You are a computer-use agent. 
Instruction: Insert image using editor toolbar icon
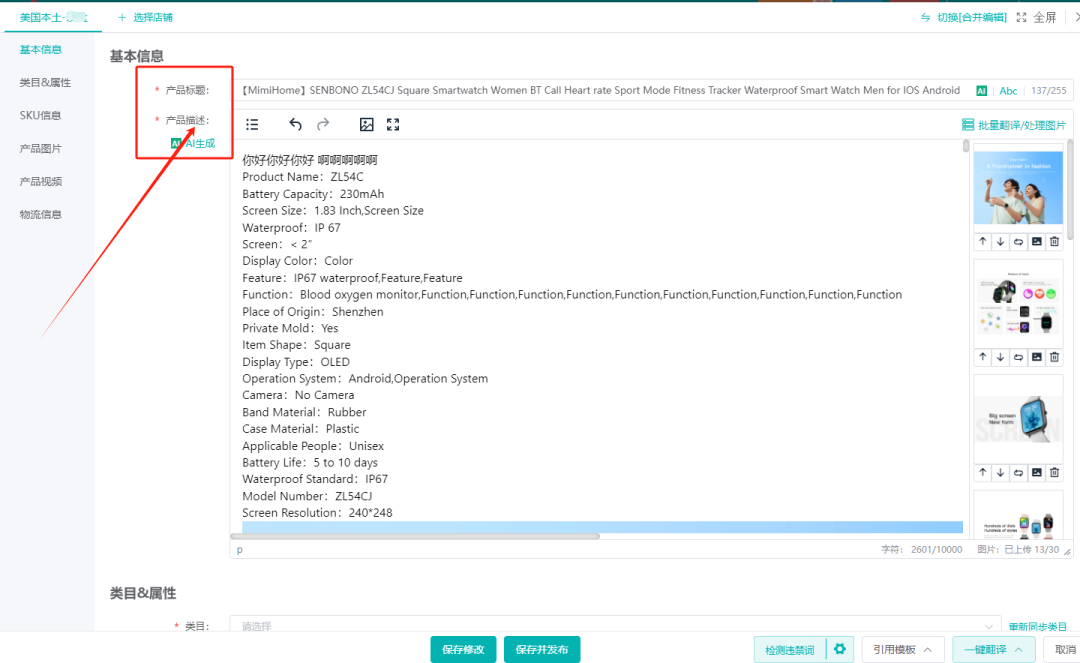(367, 124)
